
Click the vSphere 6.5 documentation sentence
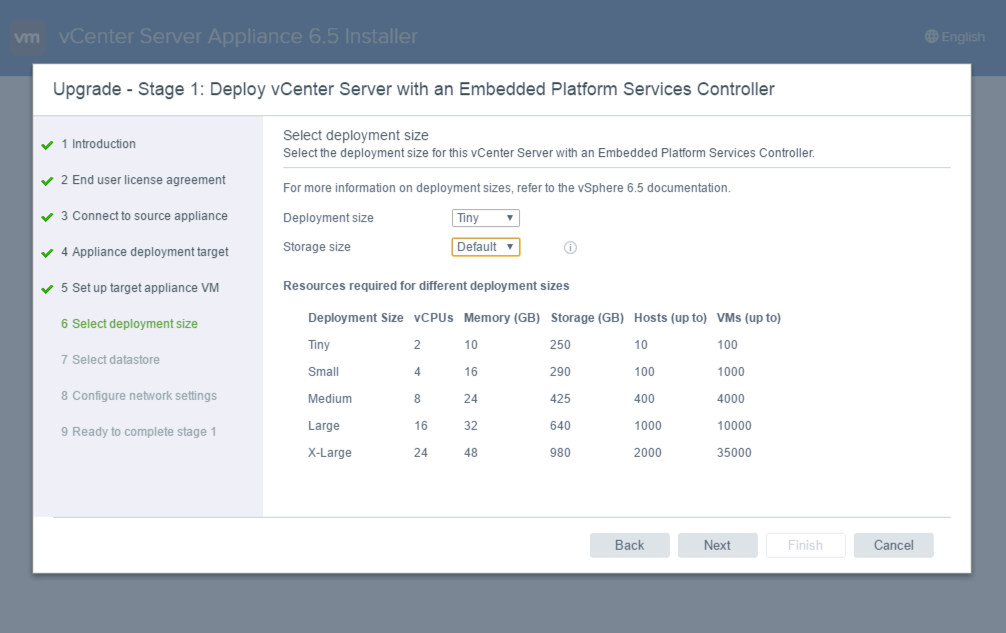[506, 188]
